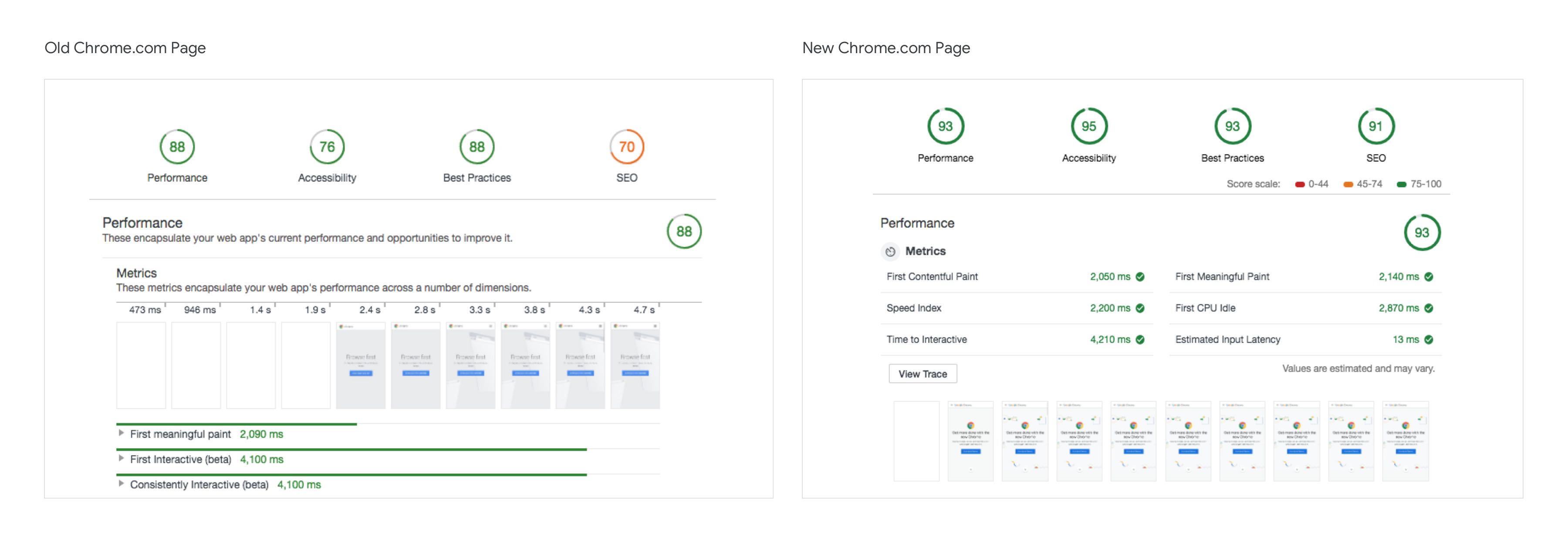Screen dimensions: 1568x560
Task: Click green check beside Estimated Input Latency
Action: tap(1429, 340)
